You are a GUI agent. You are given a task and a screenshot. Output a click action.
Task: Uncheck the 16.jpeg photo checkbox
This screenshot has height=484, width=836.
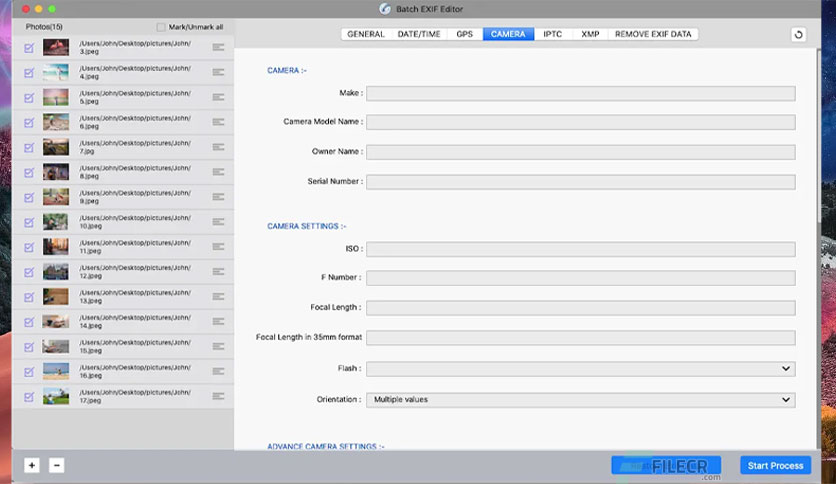(x=29, y=372)
